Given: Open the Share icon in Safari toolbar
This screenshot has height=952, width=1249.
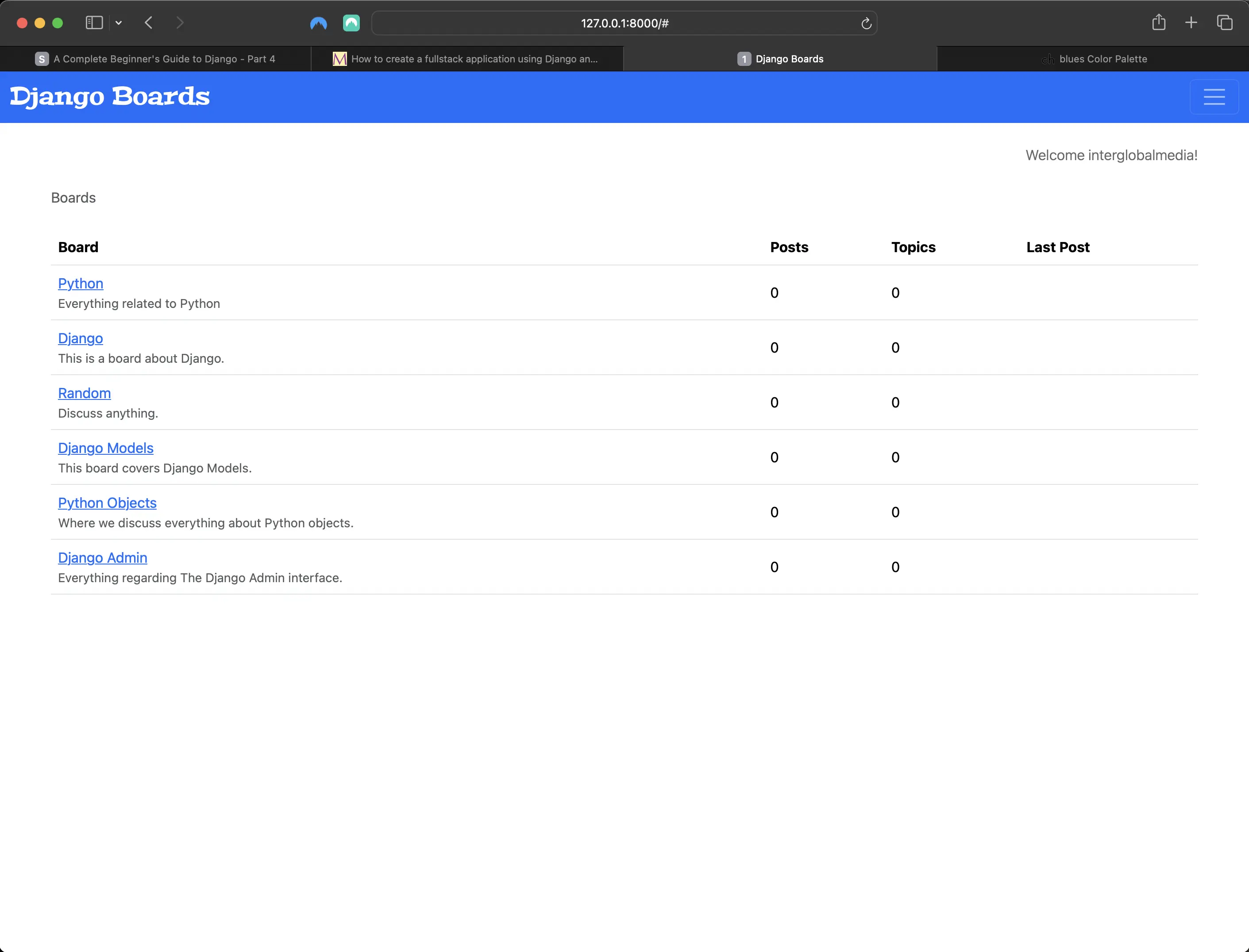Looking at the screenshot, I should click(1159, 23).
